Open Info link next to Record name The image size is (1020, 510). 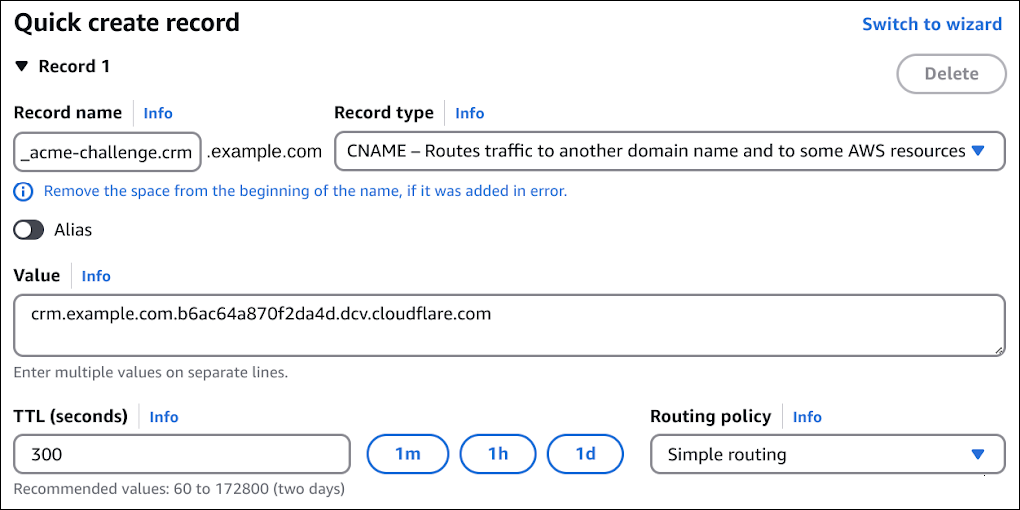[158, 113]
